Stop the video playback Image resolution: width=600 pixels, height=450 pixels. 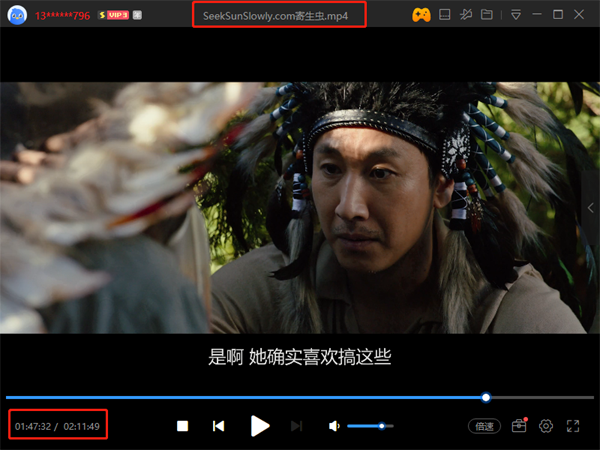click(183, 426)
